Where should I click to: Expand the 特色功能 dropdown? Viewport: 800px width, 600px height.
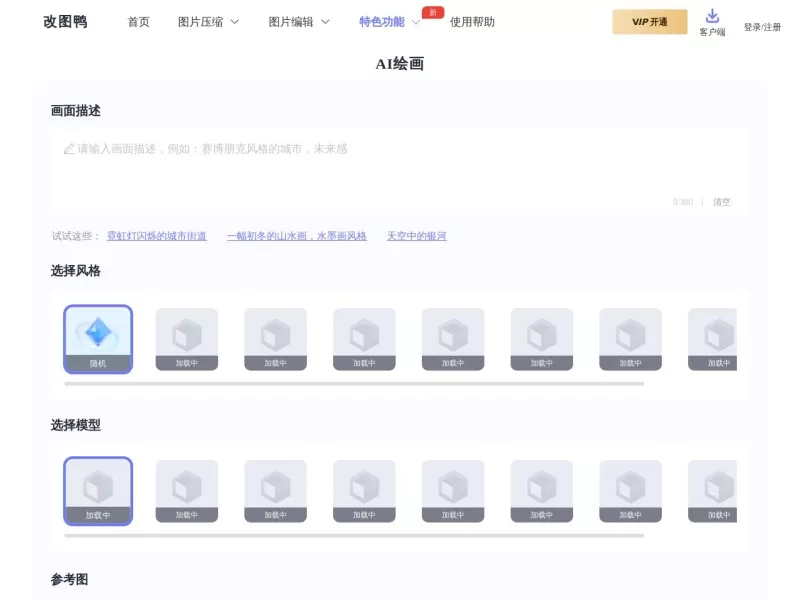[x=383, y=20]
